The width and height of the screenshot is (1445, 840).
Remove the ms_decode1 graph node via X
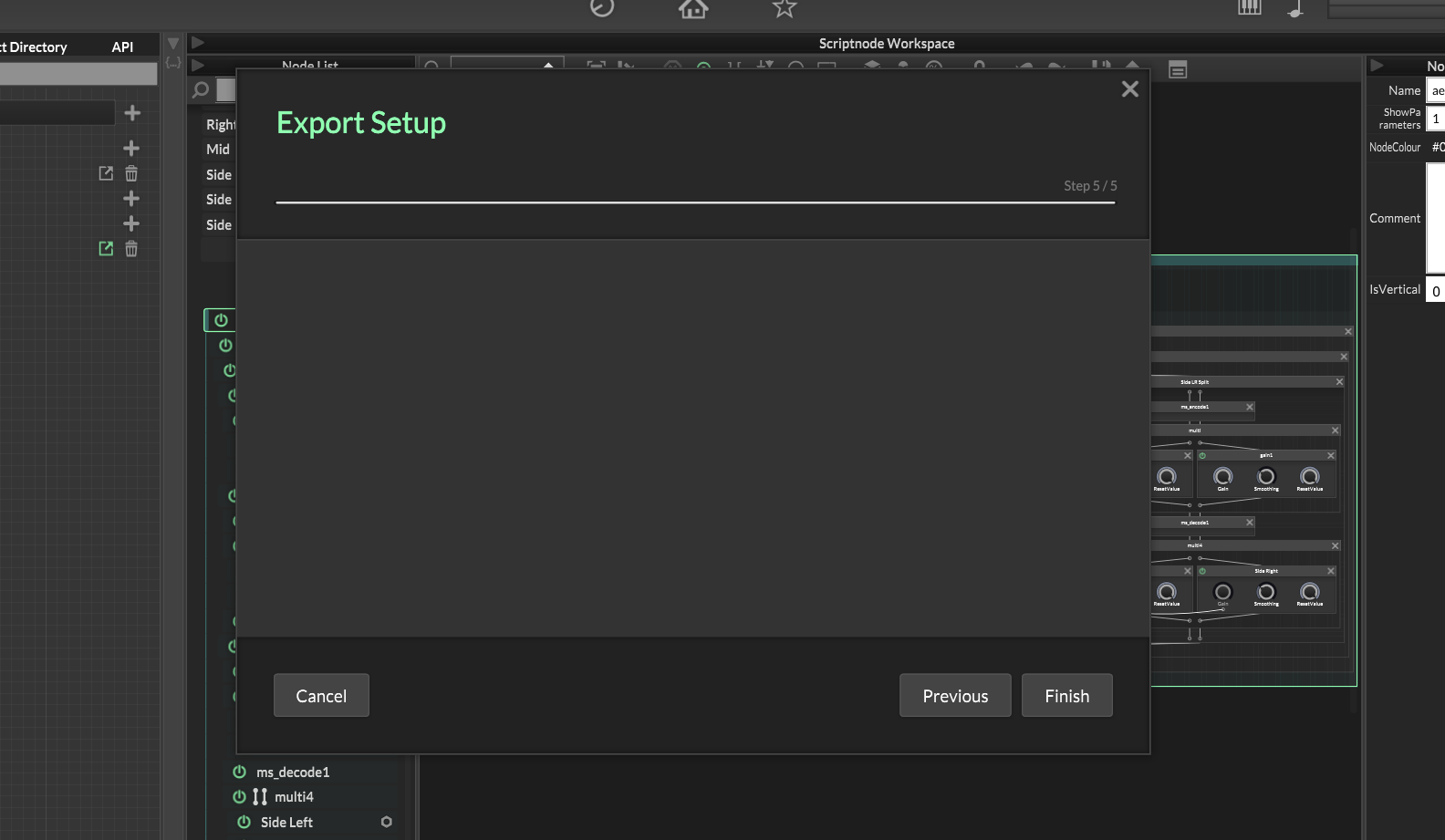point(1250,523)
